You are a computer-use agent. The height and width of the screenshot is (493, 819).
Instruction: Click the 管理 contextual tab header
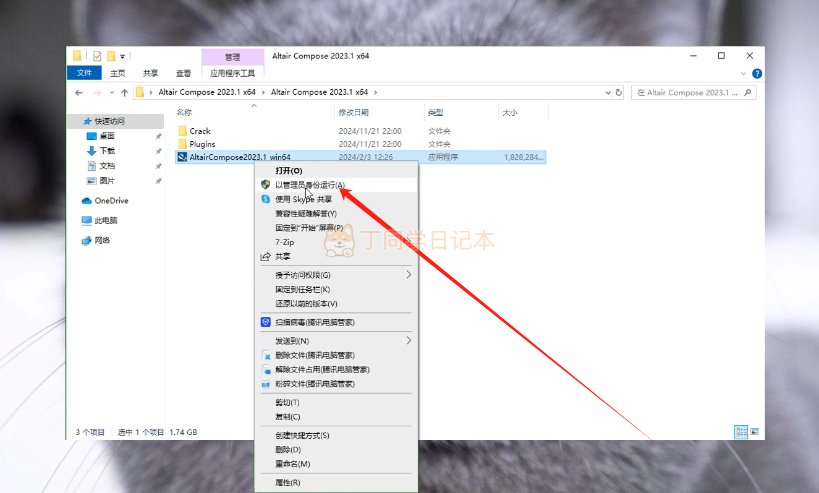(232, 57)
